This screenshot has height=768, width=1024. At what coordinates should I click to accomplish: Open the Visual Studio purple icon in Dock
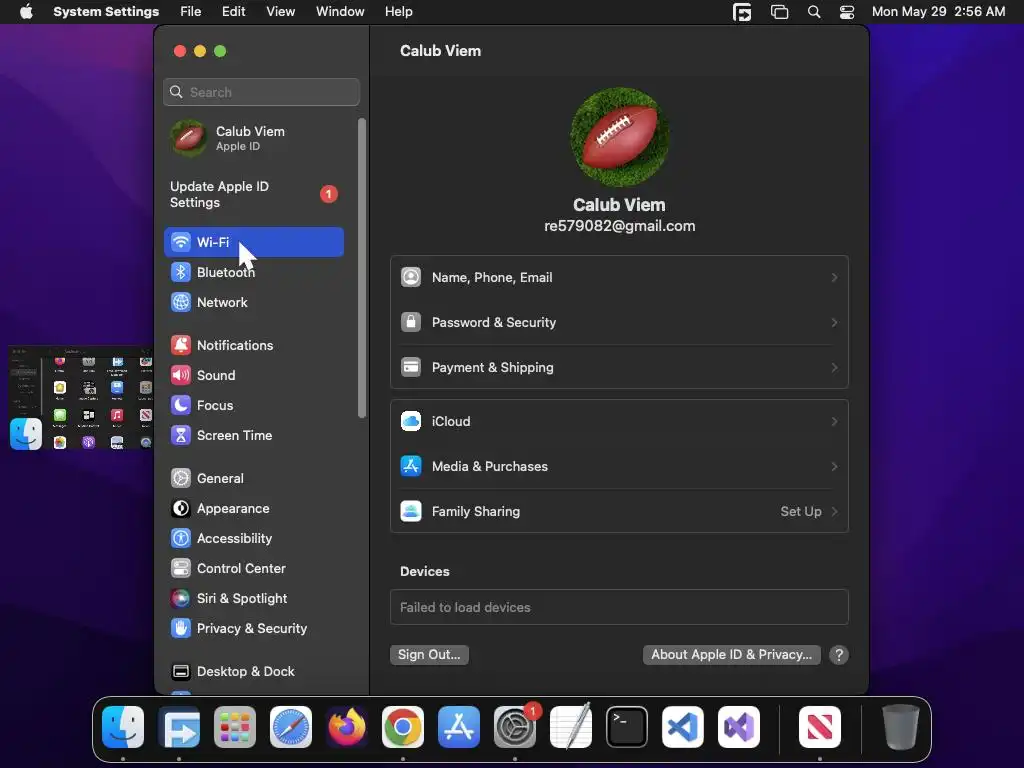(x=739, y=727)
